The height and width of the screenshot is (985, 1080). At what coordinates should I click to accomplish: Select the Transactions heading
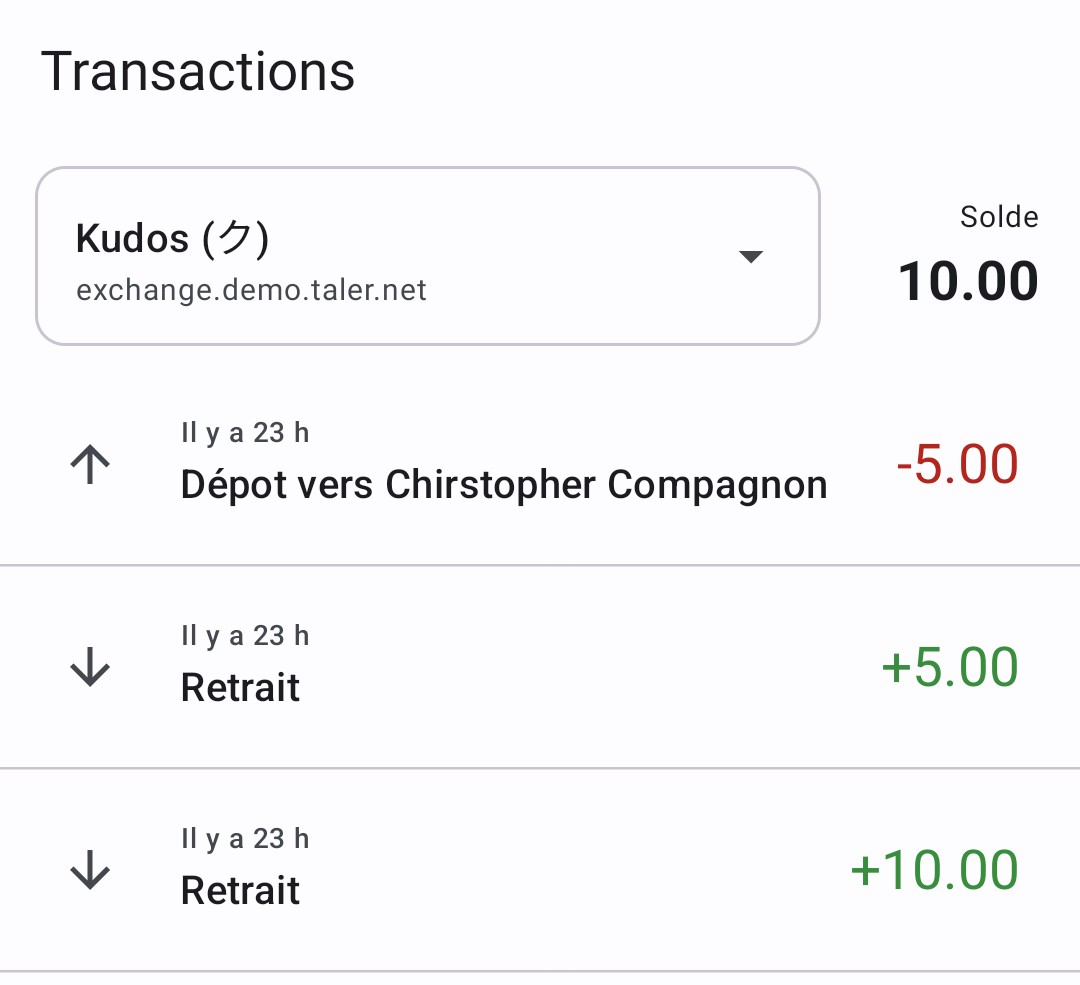click(x=198, y=70)
